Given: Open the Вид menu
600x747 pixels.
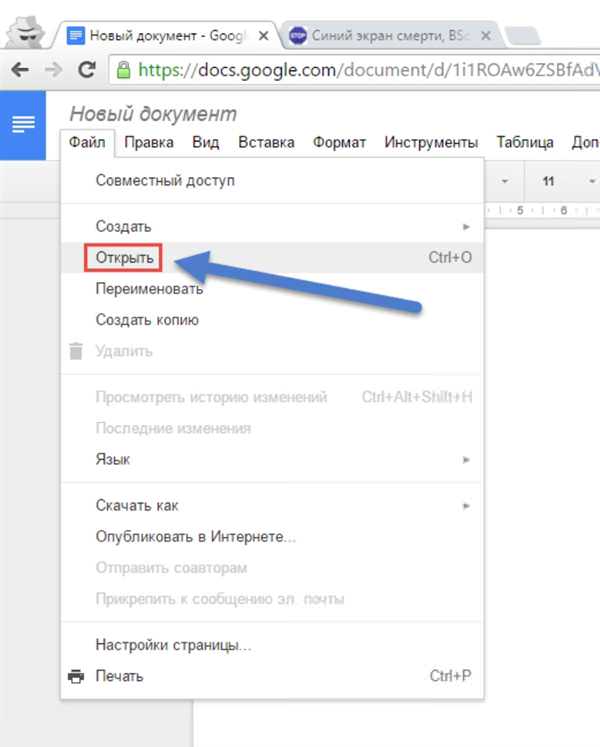Looking at the screenshot, I should tap(205, 142).
